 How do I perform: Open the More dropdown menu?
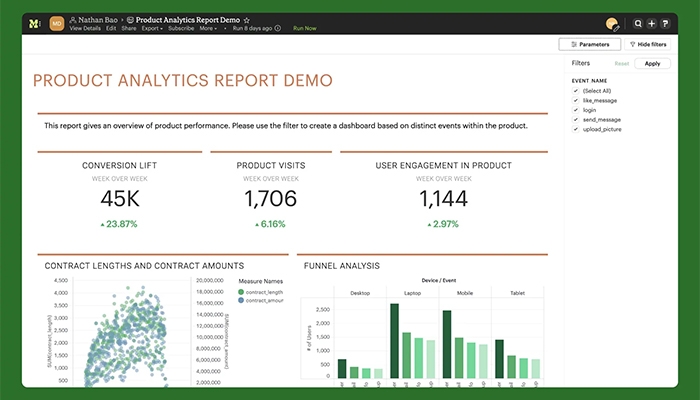[208, 29]
